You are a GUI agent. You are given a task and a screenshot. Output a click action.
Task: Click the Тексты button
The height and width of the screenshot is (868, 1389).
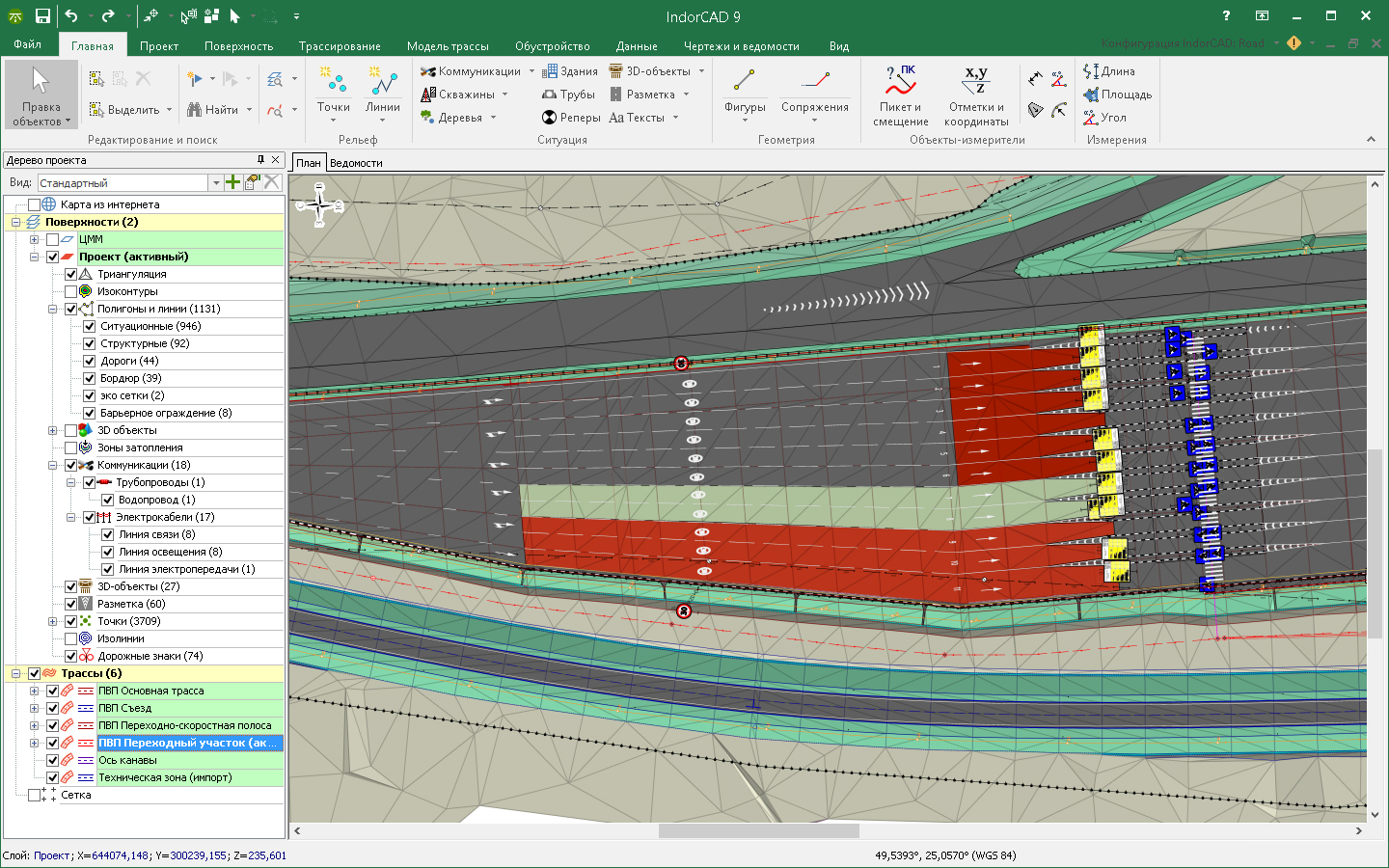(637, 118)
